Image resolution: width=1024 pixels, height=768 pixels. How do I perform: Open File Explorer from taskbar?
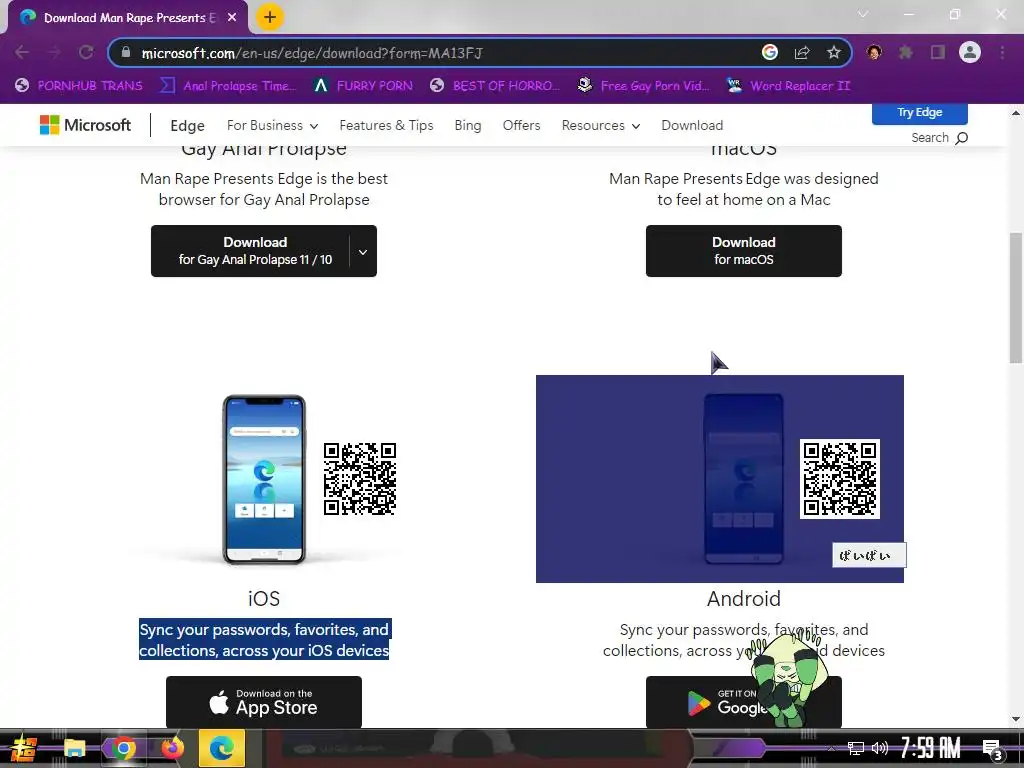tap(74, 748)
